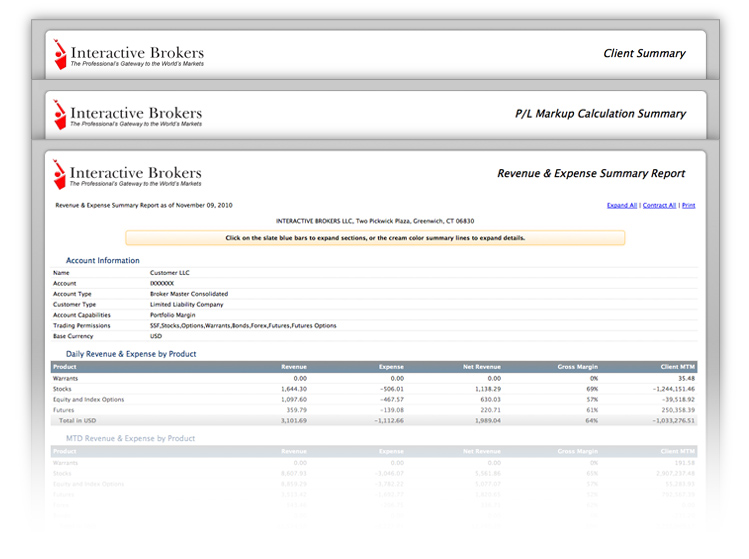Click the Portfolio Margin value

click(172, 315)
